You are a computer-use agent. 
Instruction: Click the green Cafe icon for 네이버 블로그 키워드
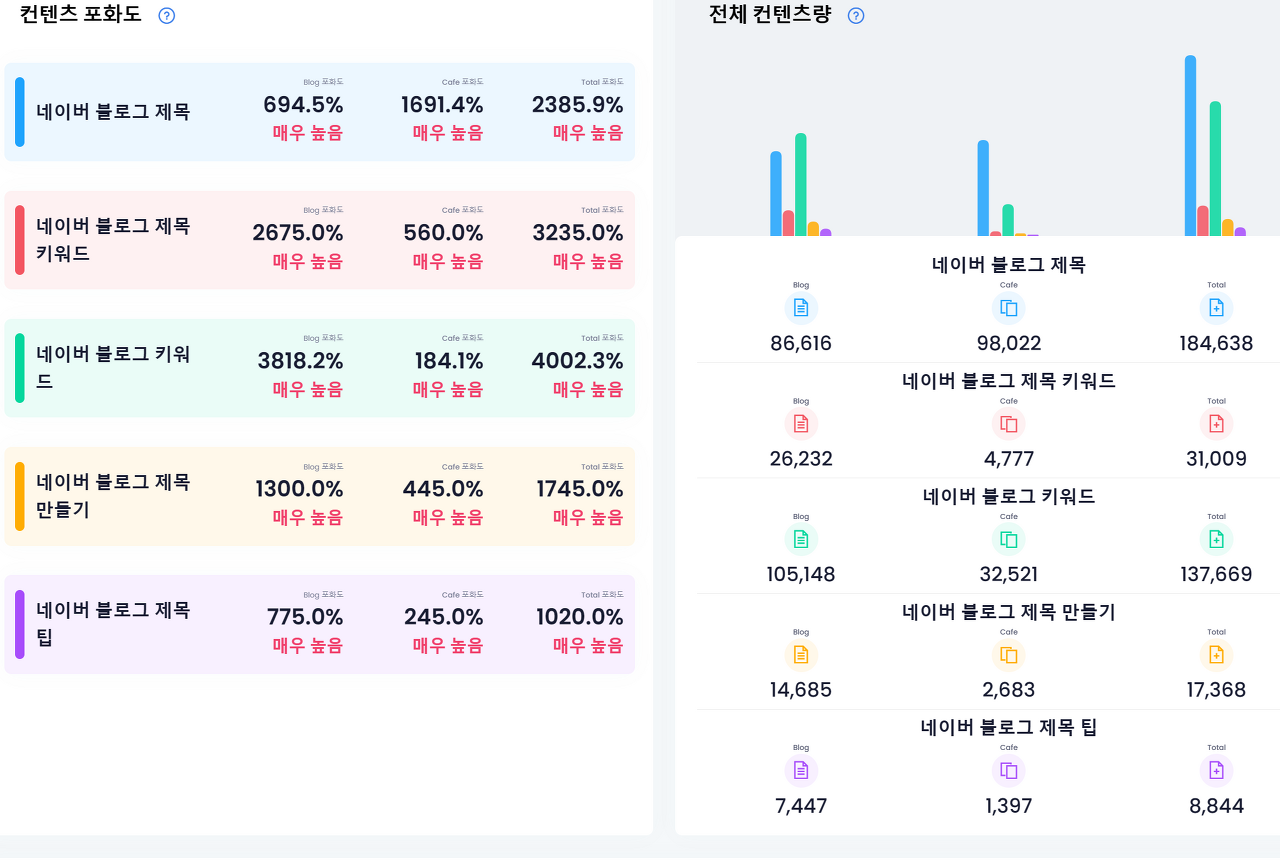1008,539
